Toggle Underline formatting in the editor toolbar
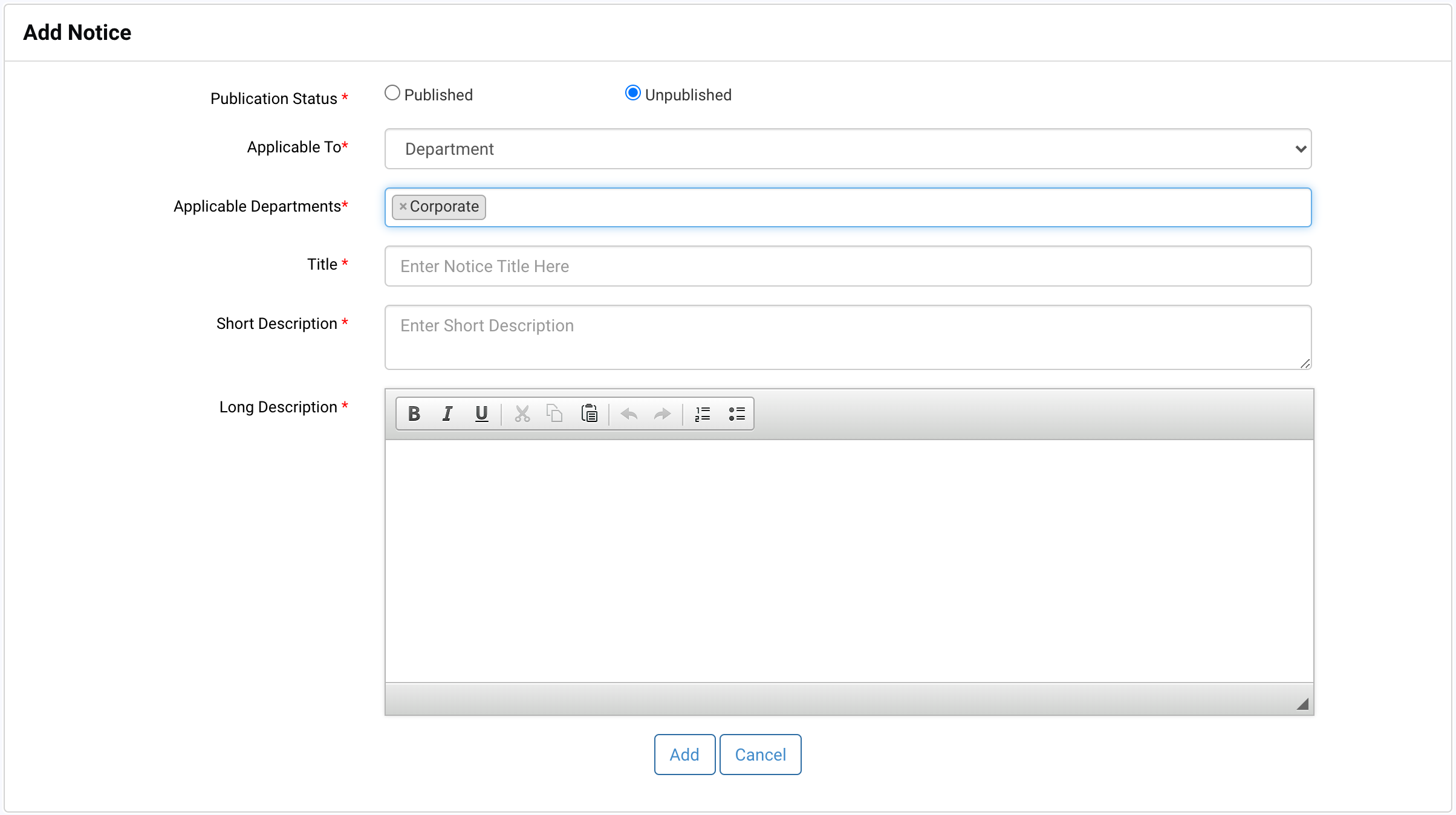This screenshot has height=815, width=1456. (x=481, y=414)
